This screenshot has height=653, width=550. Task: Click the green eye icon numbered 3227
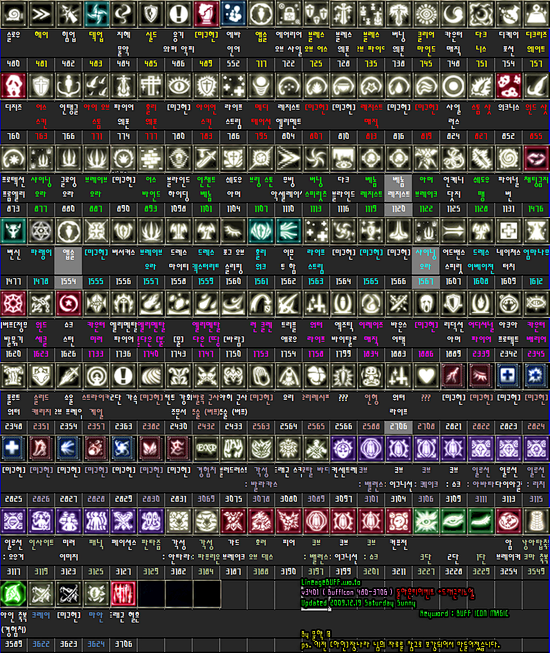(426, 521)
